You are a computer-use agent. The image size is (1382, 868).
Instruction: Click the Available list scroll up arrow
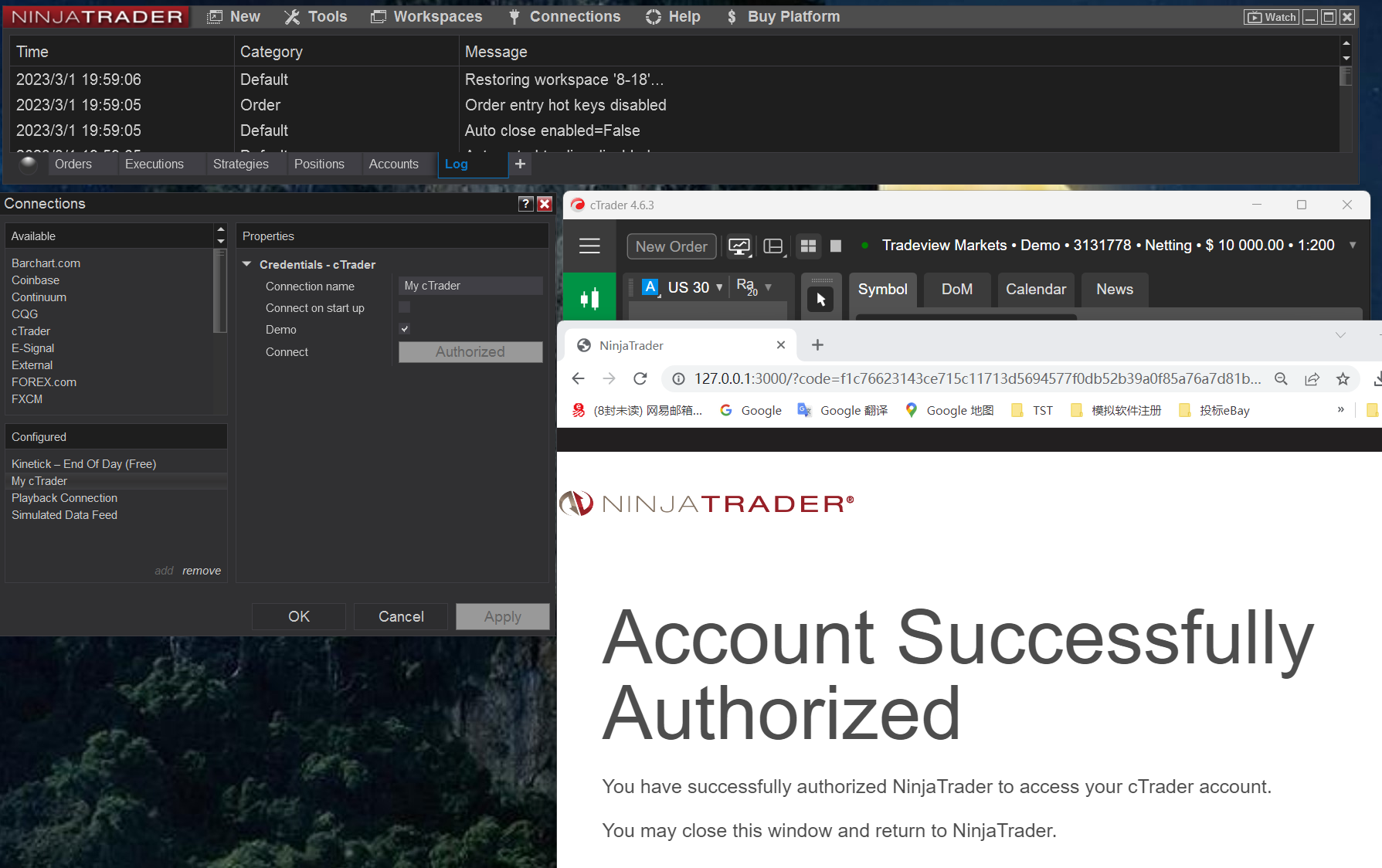pos(221,230)
